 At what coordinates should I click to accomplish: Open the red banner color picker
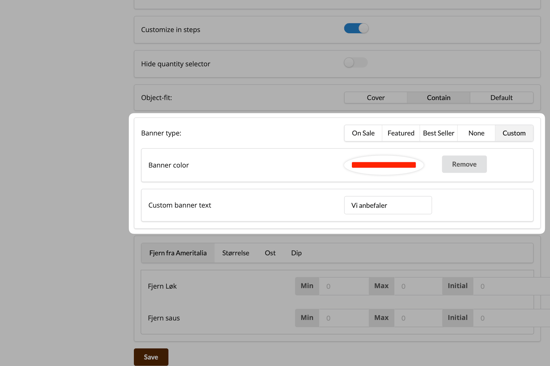pos(384,165)
